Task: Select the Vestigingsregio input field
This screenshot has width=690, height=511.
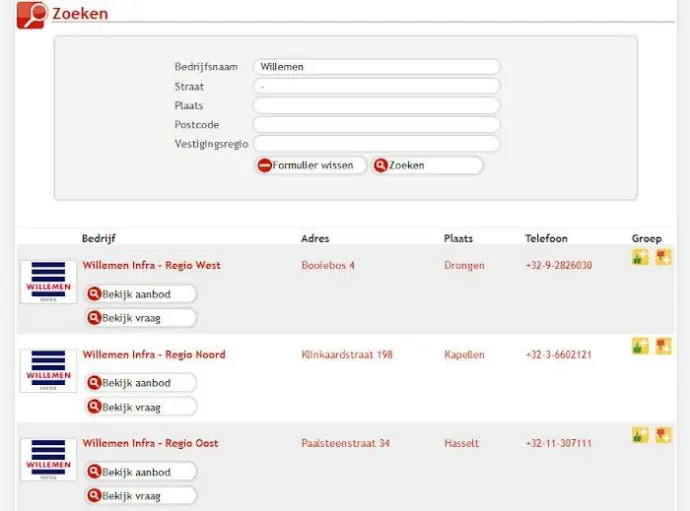Action: point(375,144)
